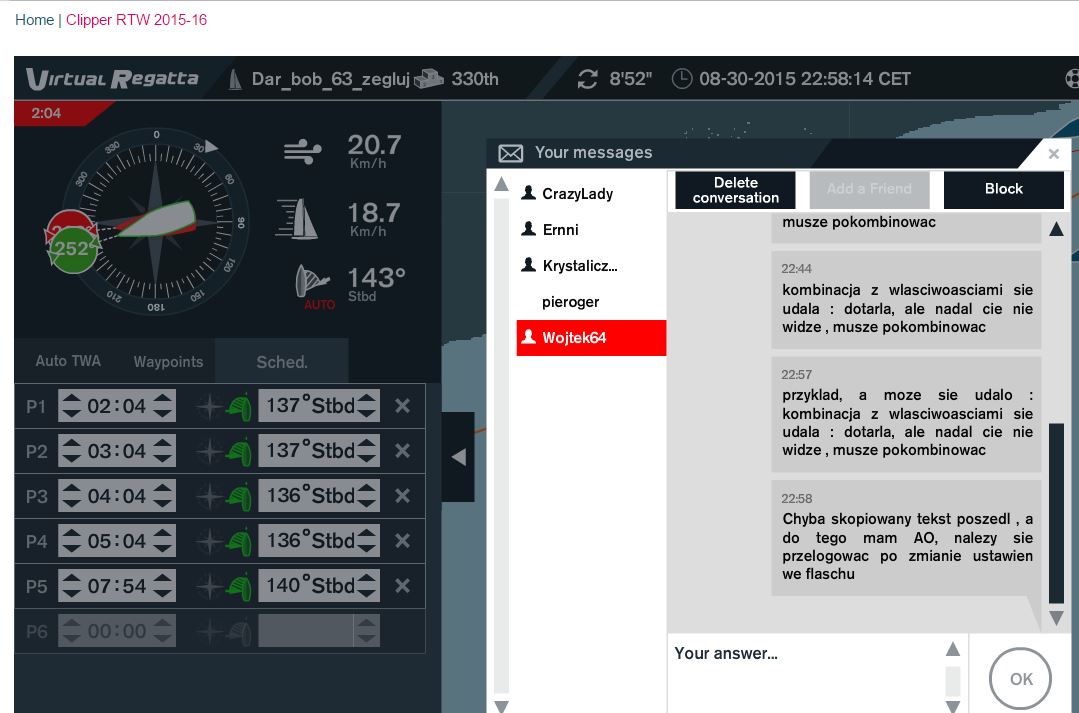Click the Virtual Regatta logo
The width and height of the screenshot is (1079, 713).
tap(112, 79)
